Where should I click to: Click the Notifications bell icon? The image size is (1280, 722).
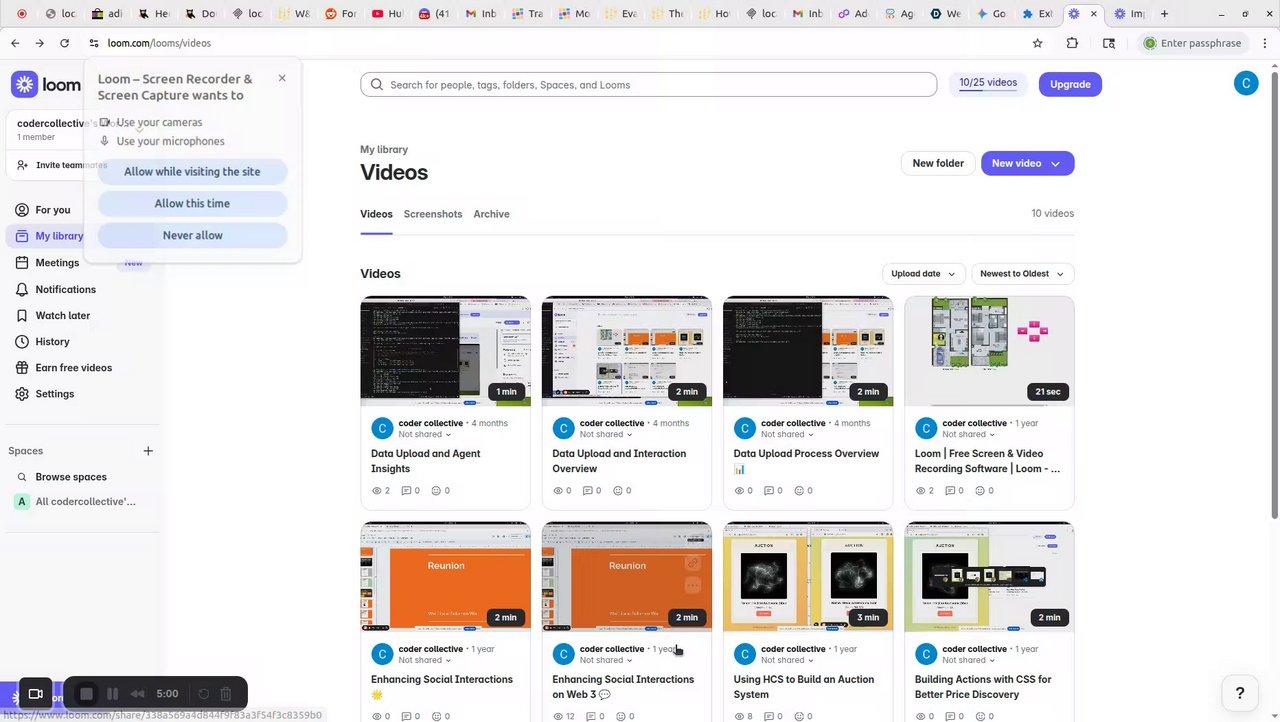[22, 289]
